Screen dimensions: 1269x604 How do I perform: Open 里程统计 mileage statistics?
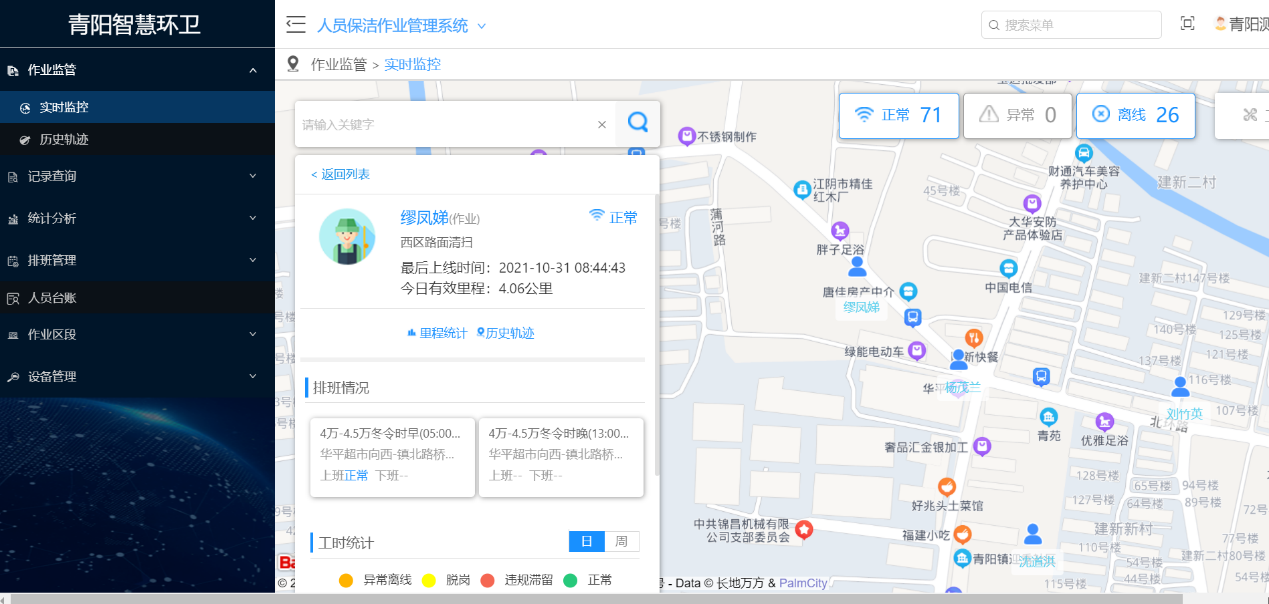[x=436, y=333]
